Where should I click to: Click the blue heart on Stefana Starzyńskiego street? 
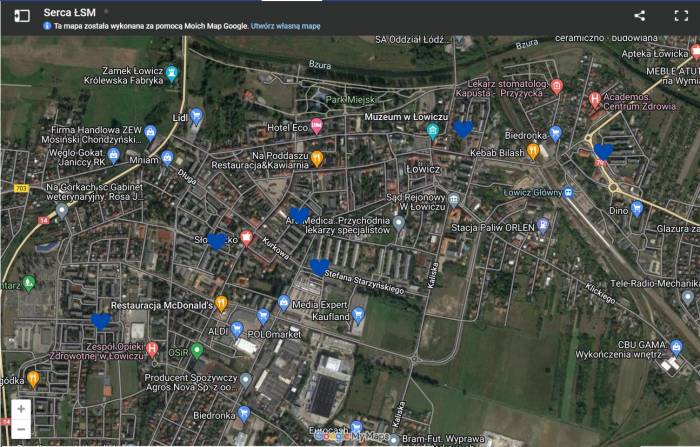click(320, 267)
